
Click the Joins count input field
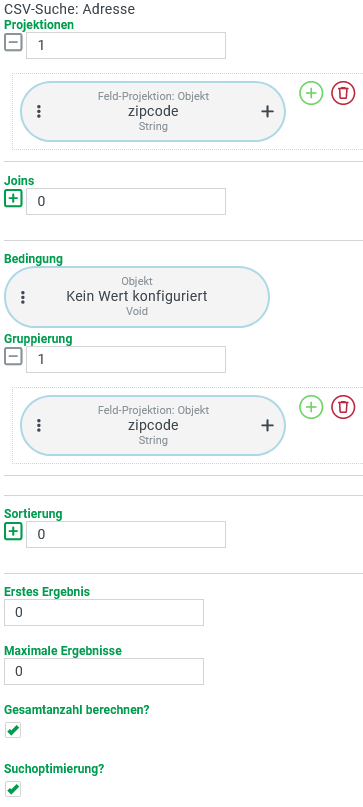[126, 201]
